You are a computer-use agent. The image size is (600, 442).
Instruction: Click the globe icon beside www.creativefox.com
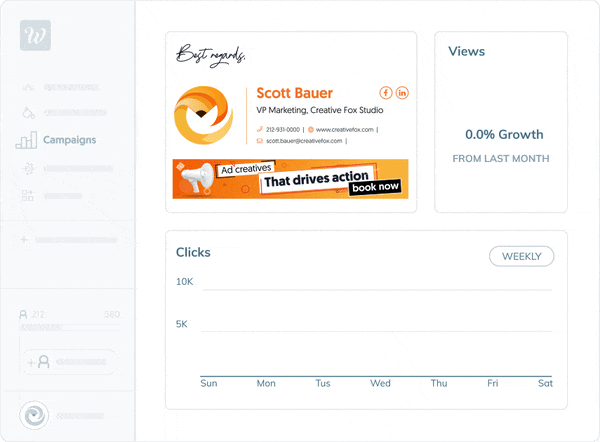click(311, 130)
